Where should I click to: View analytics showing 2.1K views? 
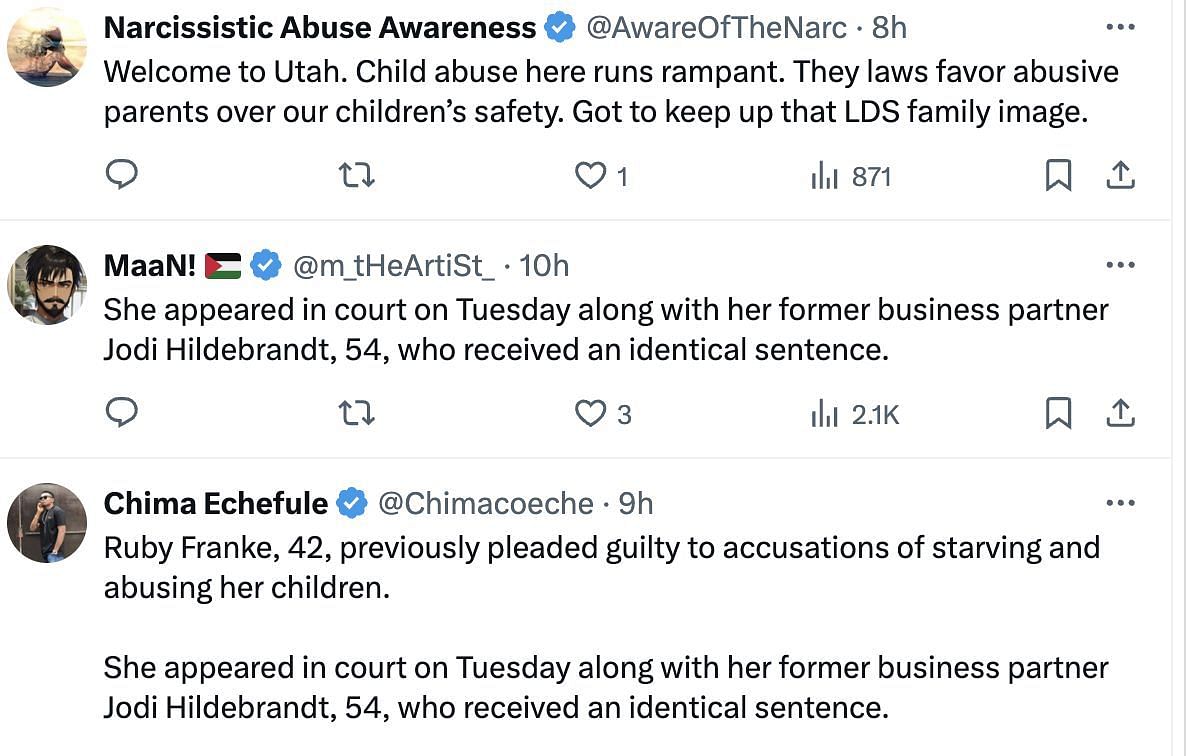coord(855,414)
